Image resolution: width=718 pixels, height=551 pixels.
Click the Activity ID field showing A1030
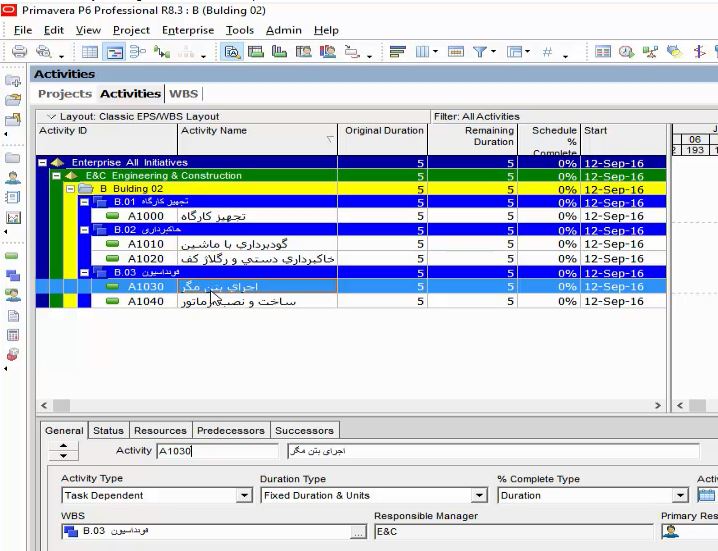tap(217, 451)
